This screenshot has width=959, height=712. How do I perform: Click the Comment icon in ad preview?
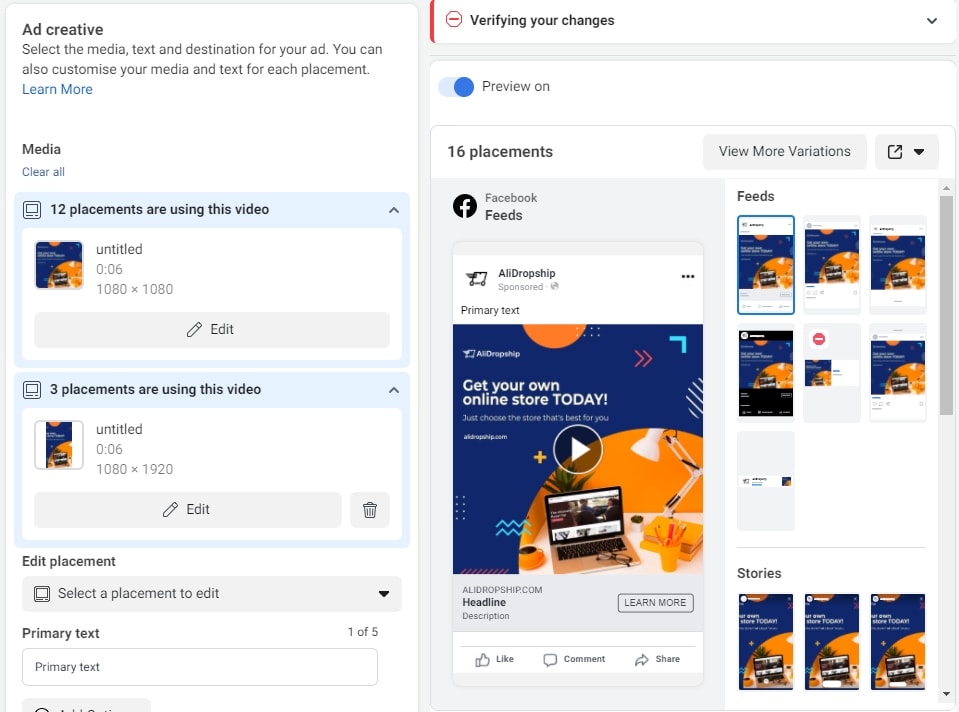[550, 660]
